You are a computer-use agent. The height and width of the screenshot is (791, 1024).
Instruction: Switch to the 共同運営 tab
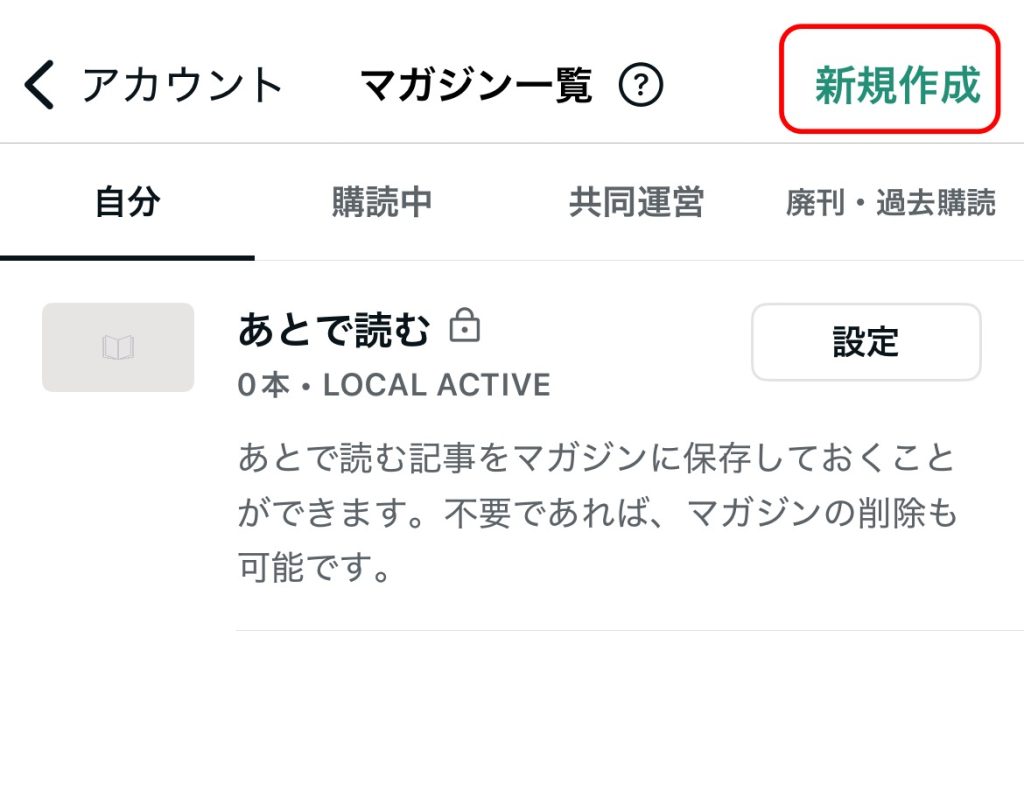click(x=637, y=202)
